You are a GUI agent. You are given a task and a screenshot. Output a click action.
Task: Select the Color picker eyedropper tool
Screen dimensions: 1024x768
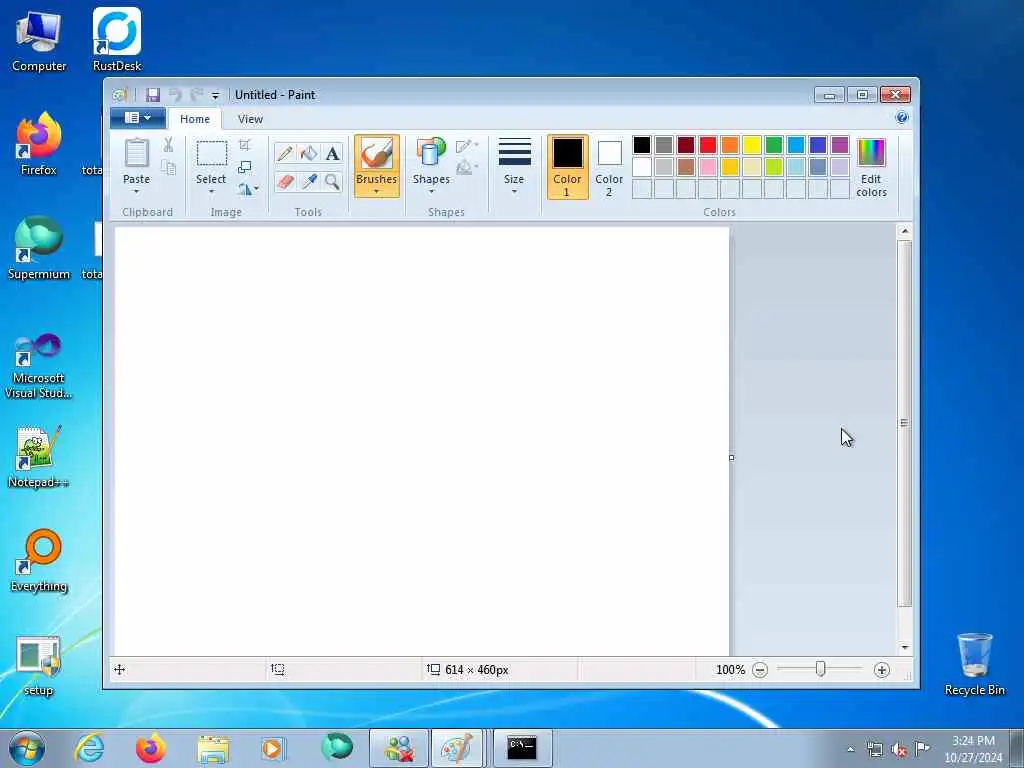pyautogui.click(x=309, y=182)
